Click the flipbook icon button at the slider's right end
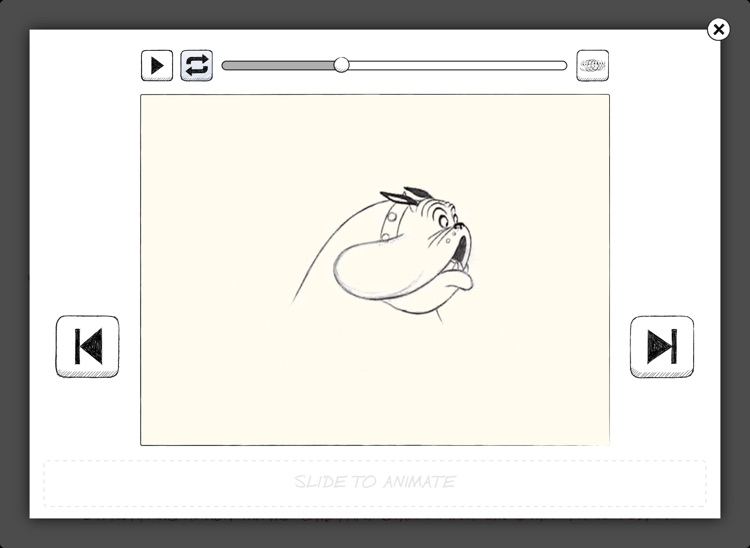The width and height of the screenshot is (750, 548). pyautogui.click(x=593, y=66)
